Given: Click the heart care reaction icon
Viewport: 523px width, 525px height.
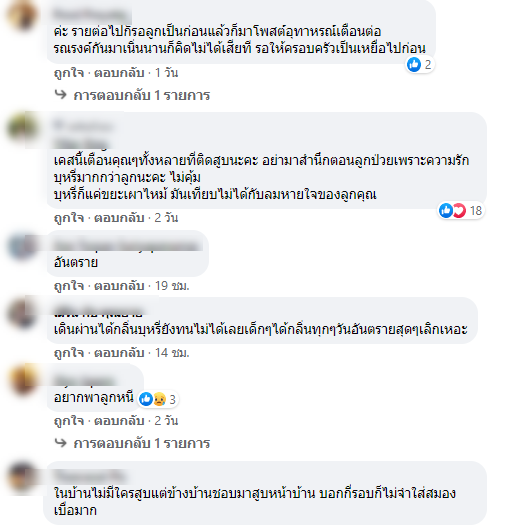Looking at the screenshot, I should tap(459, 211).
